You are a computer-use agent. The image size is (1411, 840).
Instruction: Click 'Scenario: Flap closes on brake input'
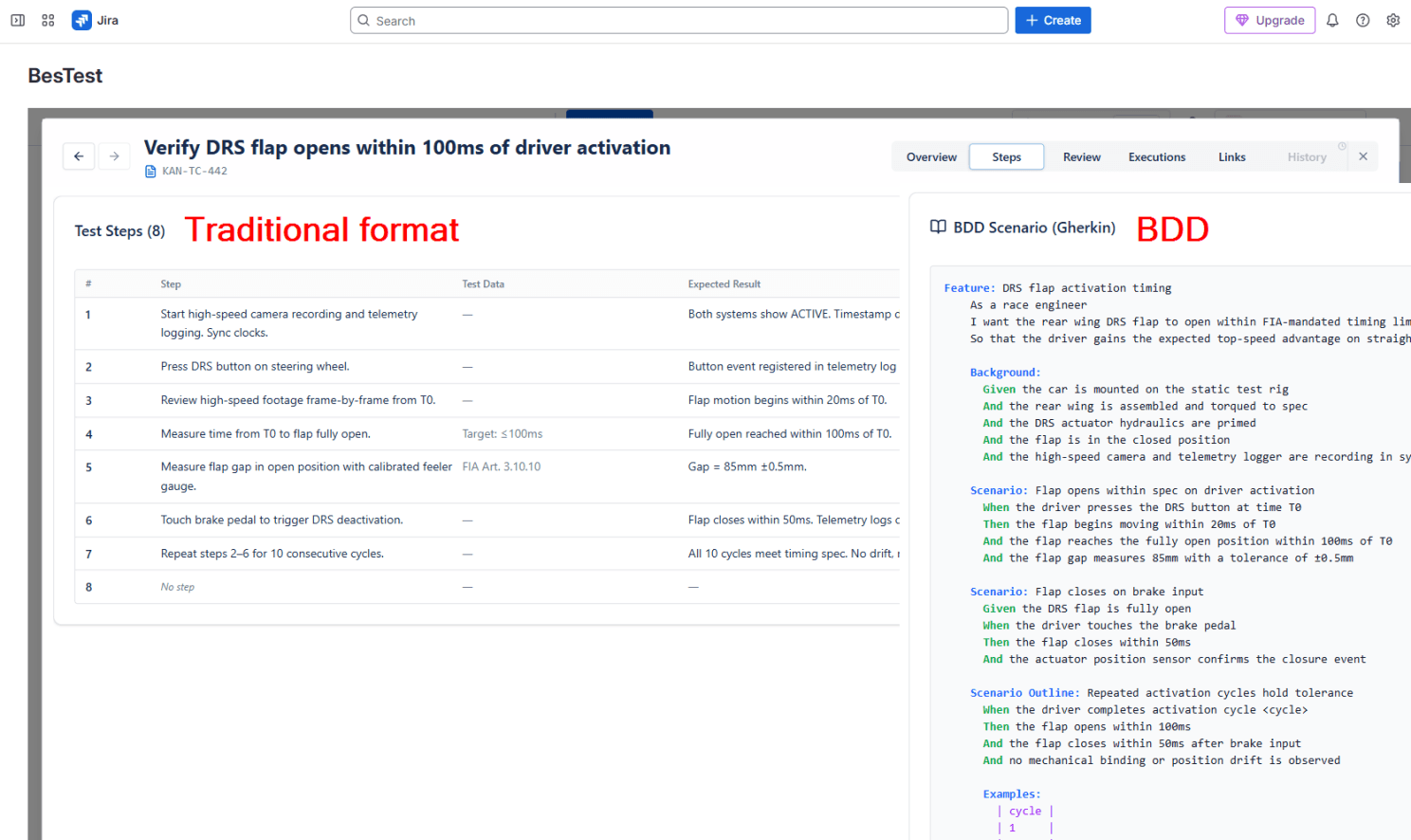(1087, 592)
